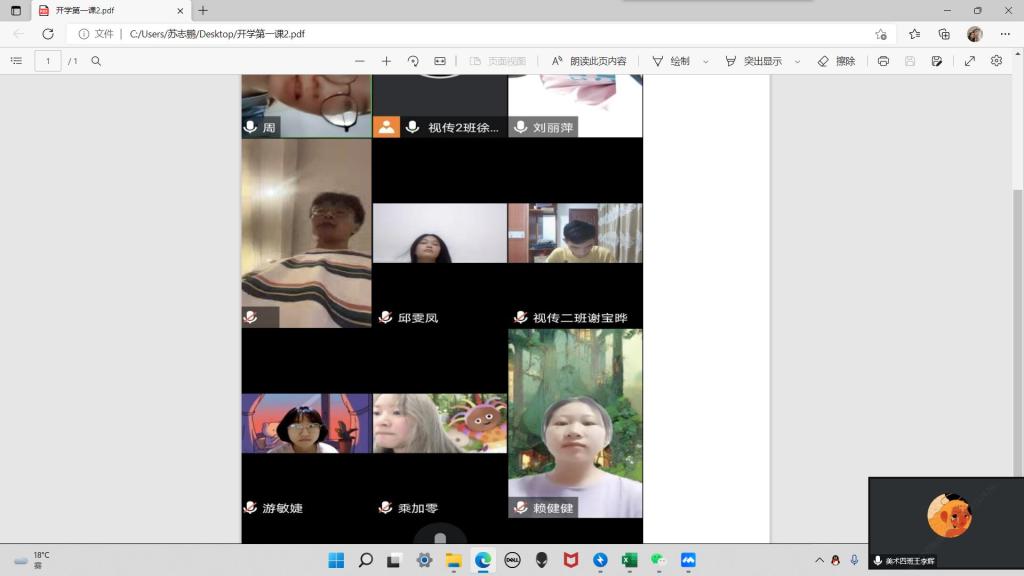Viewport: 1024px width, 576px height.
Task: Open Tencent Meeting from the taskbar
Action: [688, 560]
